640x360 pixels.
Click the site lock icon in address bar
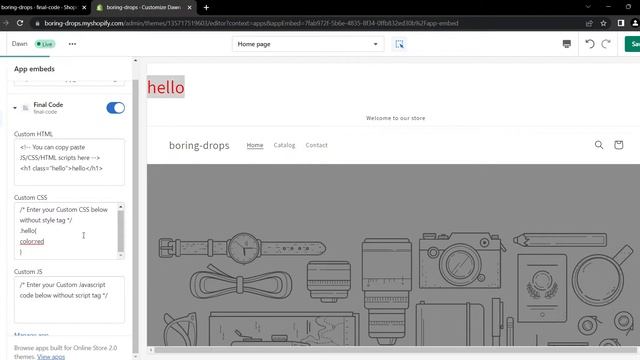click(38, 23)
